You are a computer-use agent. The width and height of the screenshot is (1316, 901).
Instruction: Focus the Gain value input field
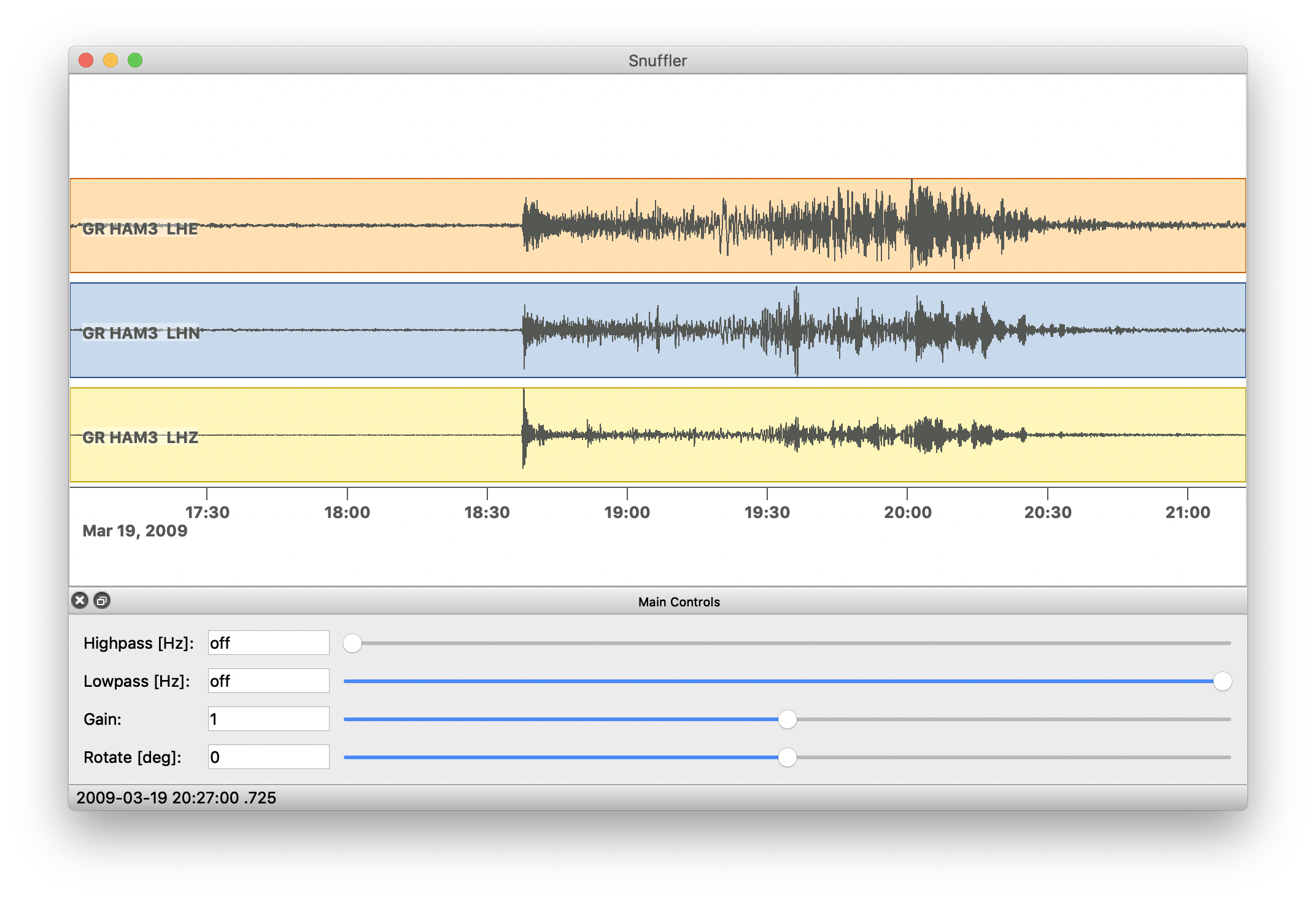269,719
